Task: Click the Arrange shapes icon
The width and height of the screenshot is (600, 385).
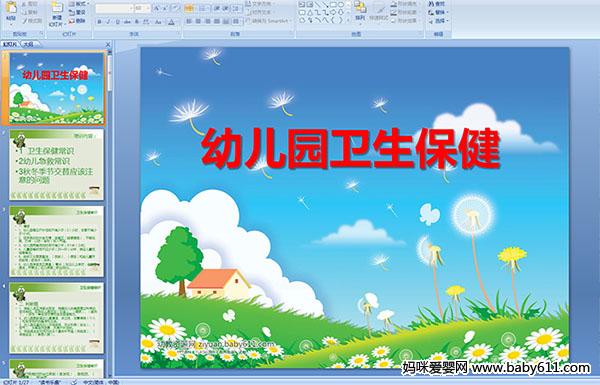Action: (x=360, y=11)
